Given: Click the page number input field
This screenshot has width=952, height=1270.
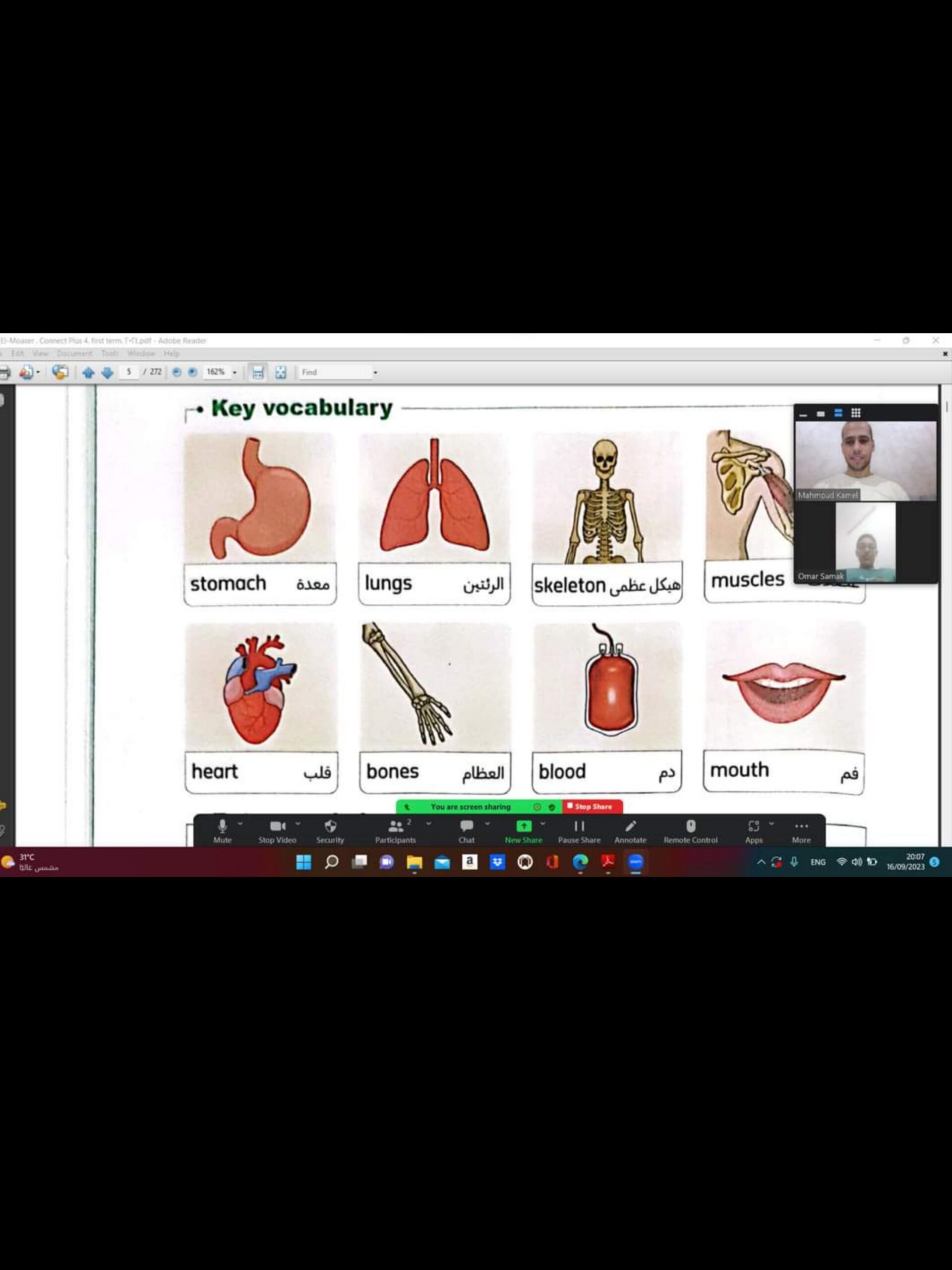Looking at the screenshot, I should (129, 372).
